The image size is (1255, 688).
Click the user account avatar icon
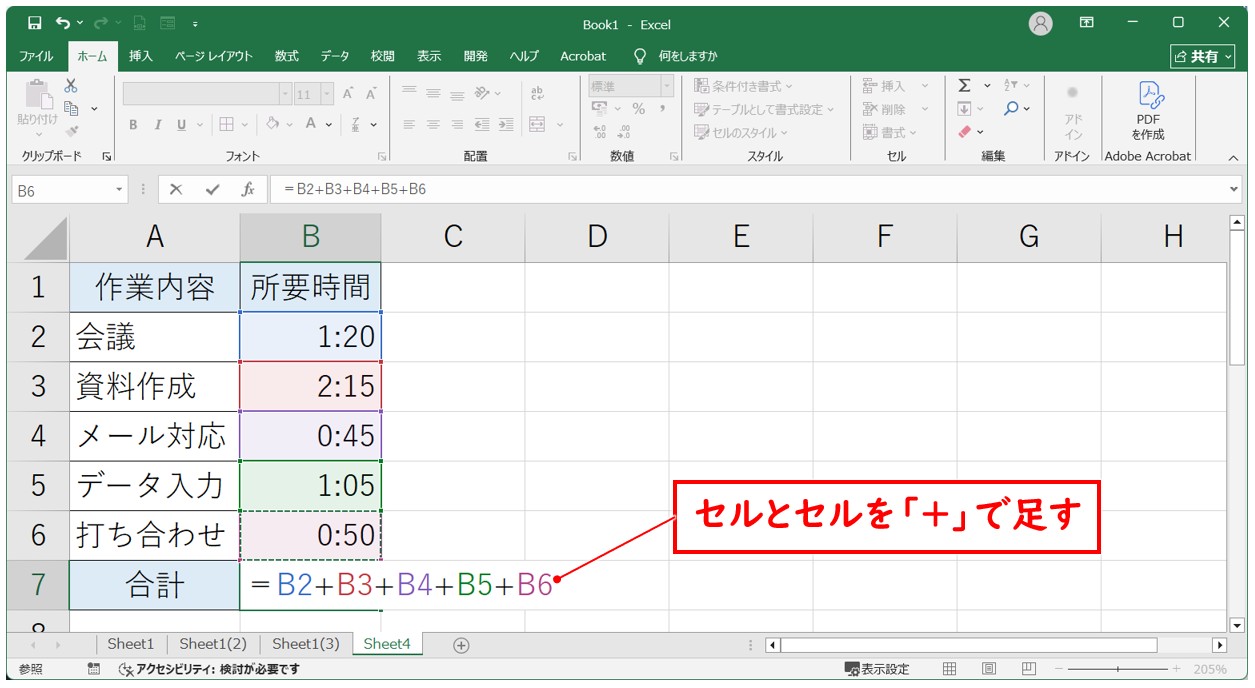pos(1041,24)
